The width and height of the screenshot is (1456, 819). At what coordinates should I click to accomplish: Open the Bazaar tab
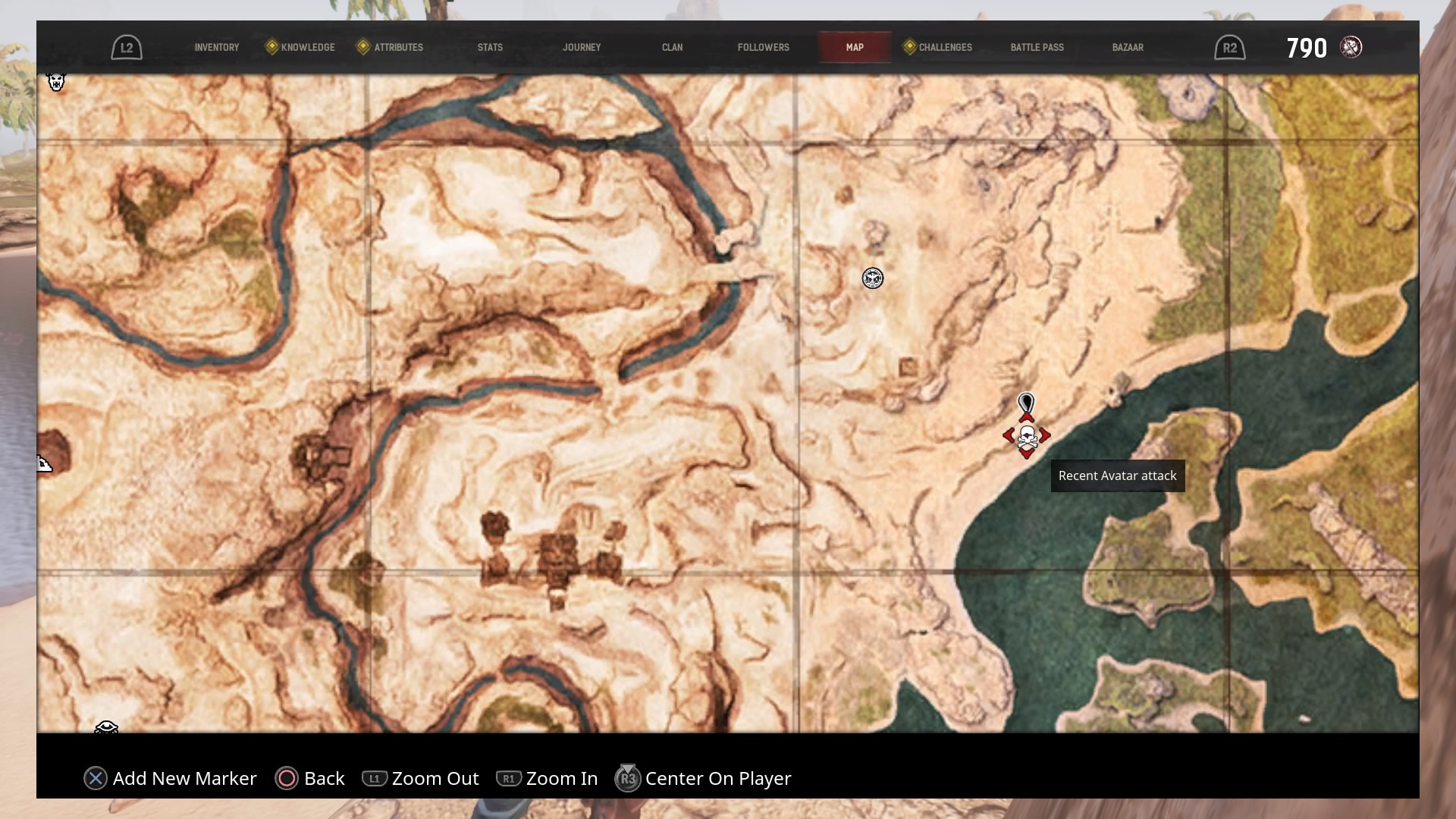click(1128, 47)
